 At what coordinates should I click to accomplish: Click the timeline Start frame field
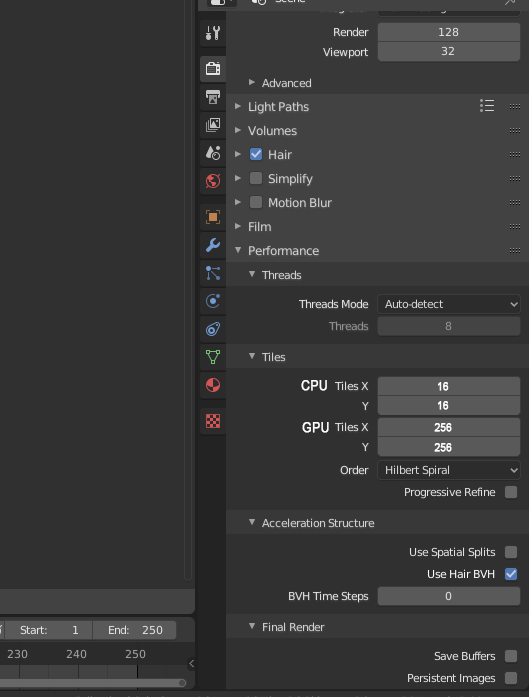coord(50,630)
